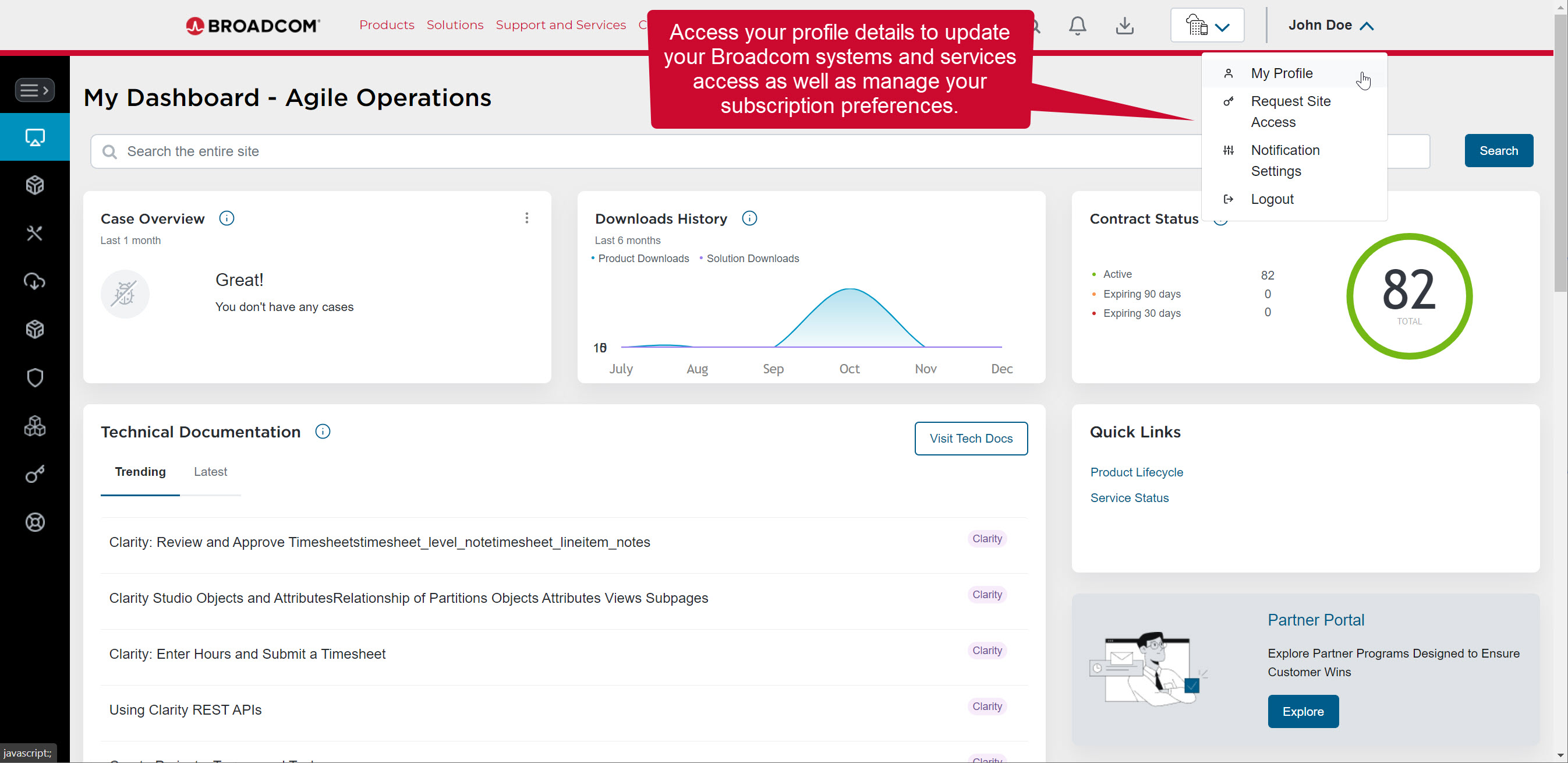Viewport: 1568px width, 763px height.
Task: Show Downloads History info tooltip icon
Action: tap(749, 218)
